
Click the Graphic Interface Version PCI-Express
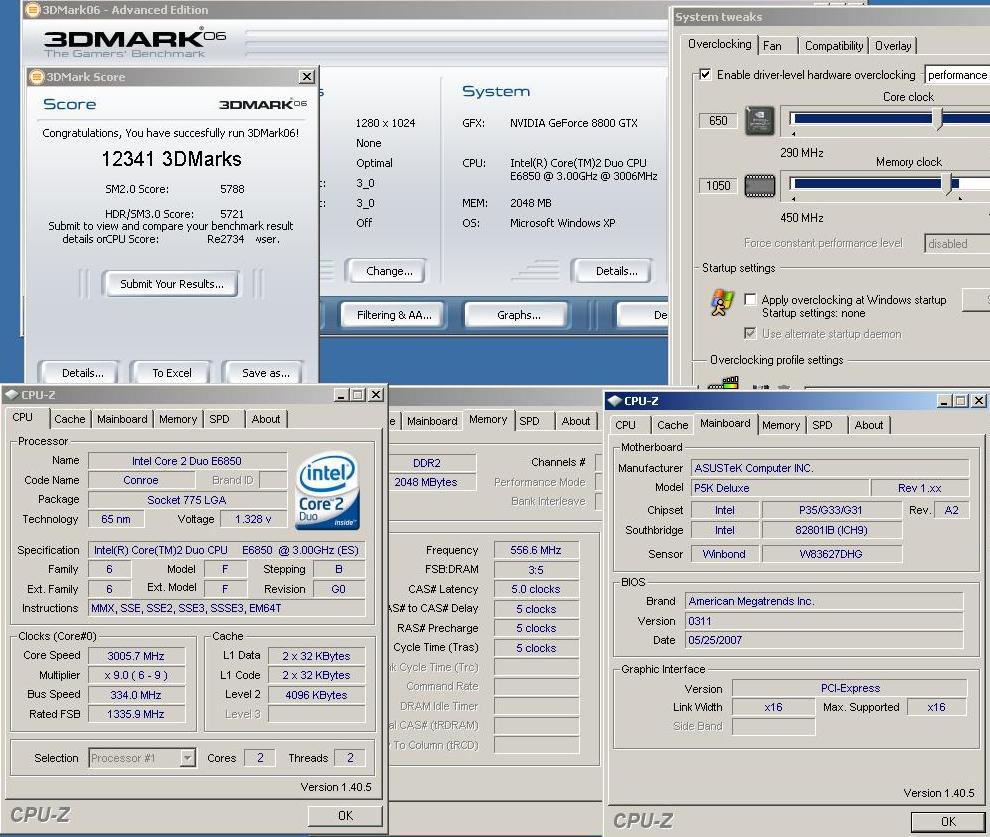coord(850,688)
